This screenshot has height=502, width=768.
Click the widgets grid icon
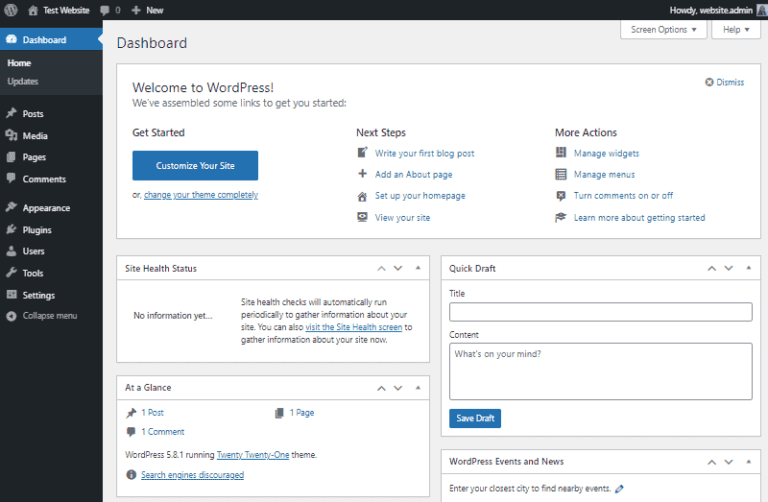561,152
